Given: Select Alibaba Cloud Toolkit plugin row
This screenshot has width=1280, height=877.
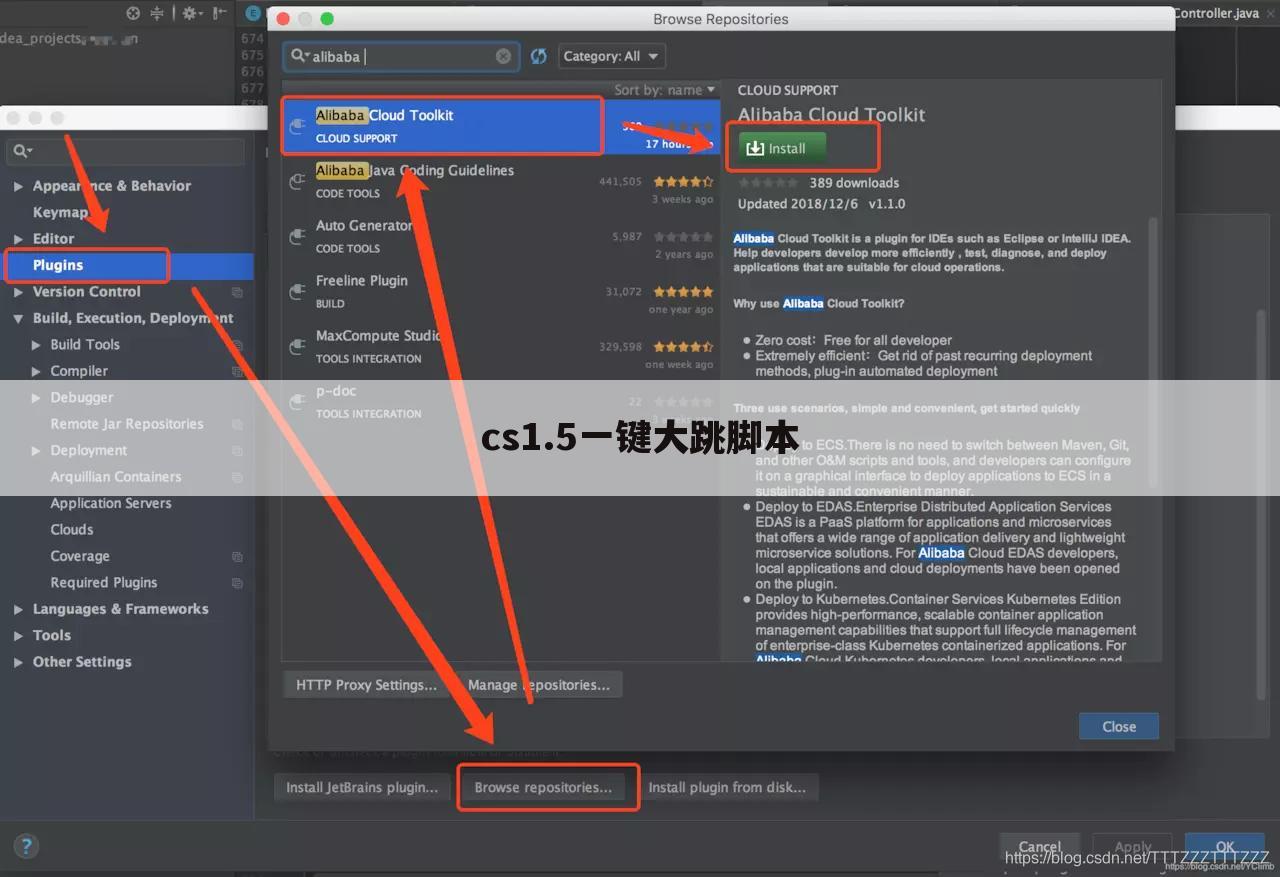Looking at the screenshot, I should 500,126.
